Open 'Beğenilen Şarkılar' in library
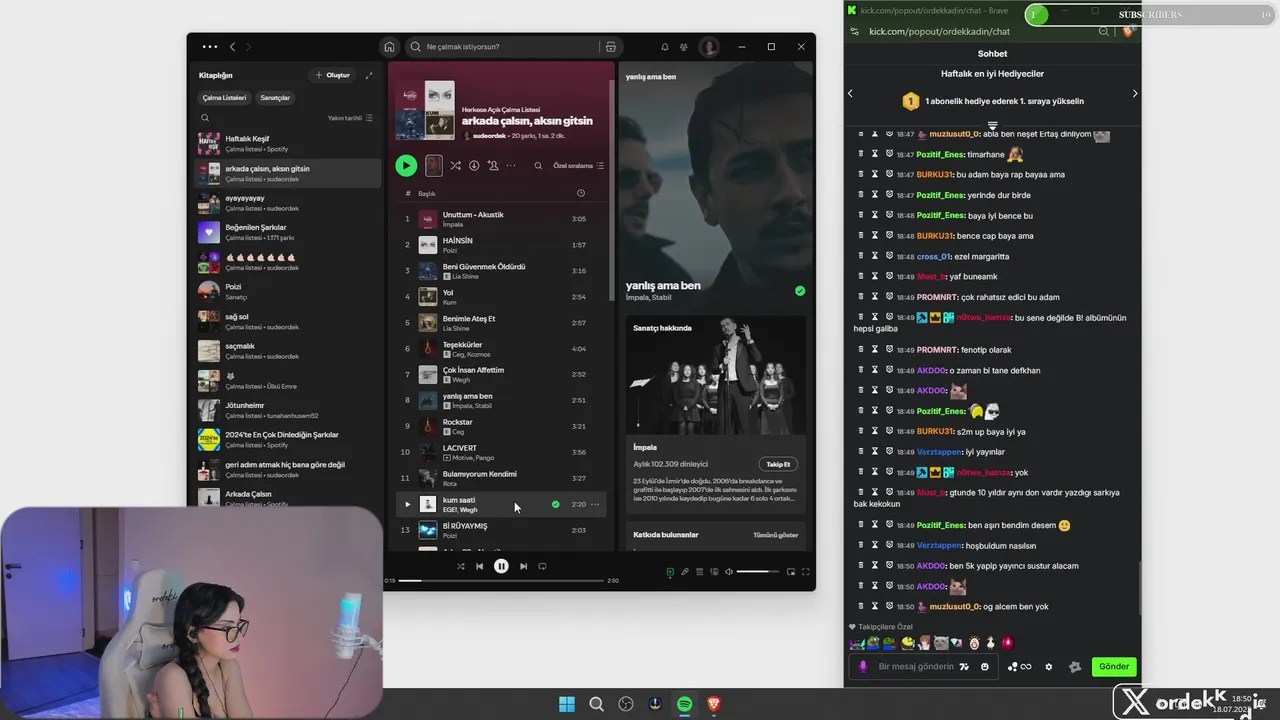The height and width of the screenshot is (720, 1280). pos(288,232)
